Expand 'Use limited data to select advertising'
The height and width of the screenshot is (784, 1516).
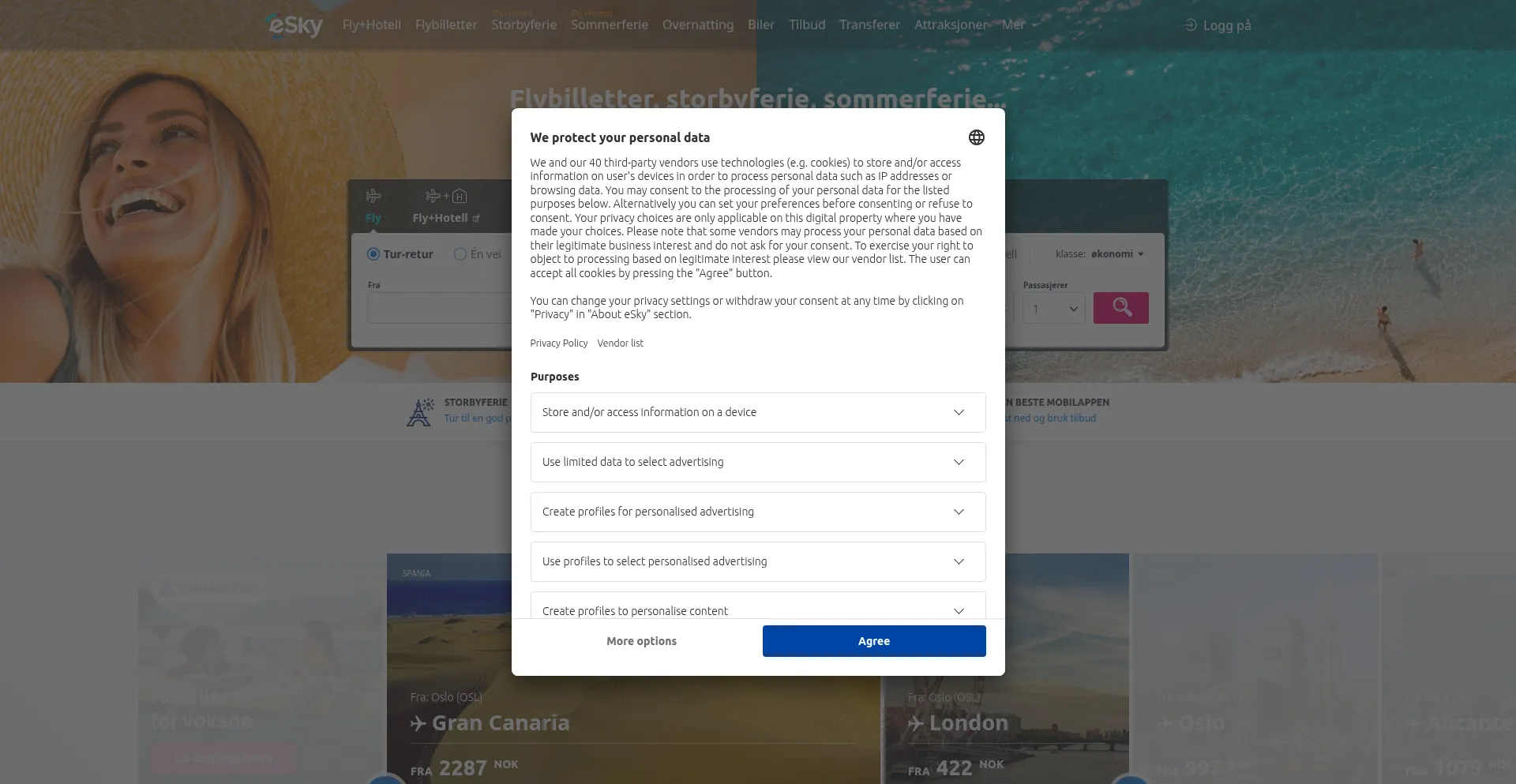coord(959,462)
